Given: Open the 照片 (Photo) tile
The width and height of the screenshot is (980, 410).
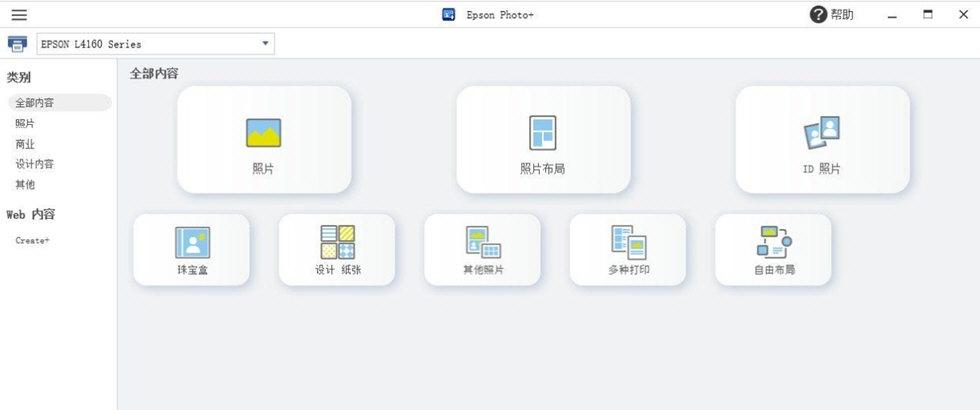Looking at the screenshot, I should coord(264,139).
